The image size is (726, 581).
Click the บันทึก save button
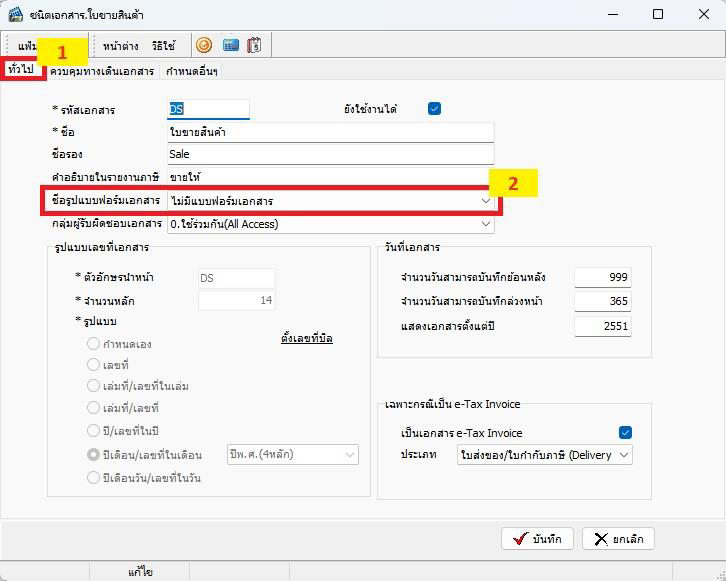[x=537, y=539]
